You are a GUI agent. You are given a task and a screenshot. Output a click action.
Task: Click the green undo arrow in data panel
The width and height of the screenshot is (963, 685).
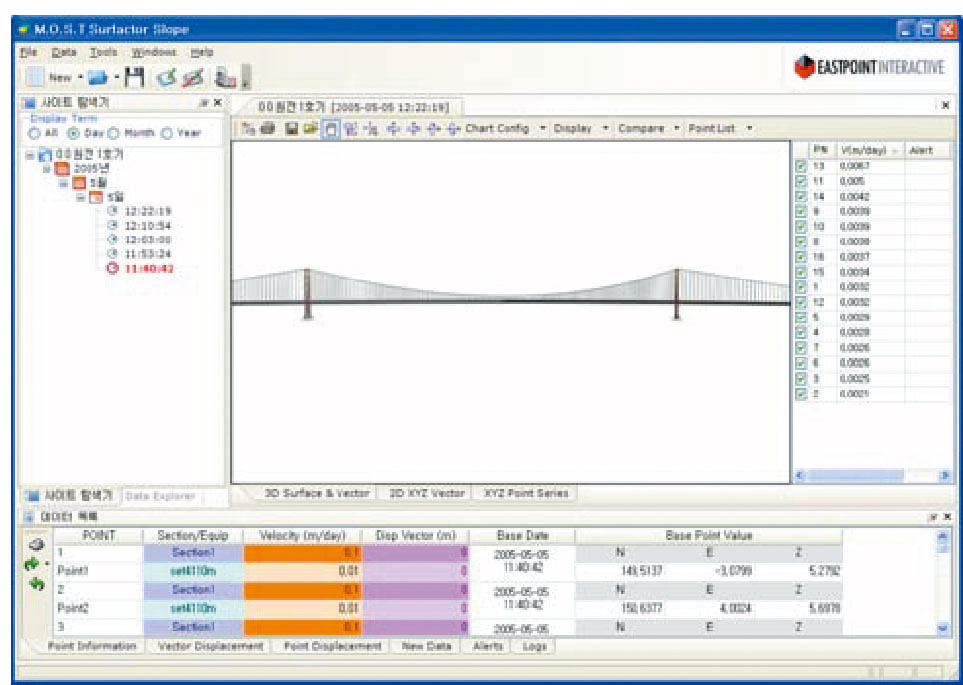37,584
